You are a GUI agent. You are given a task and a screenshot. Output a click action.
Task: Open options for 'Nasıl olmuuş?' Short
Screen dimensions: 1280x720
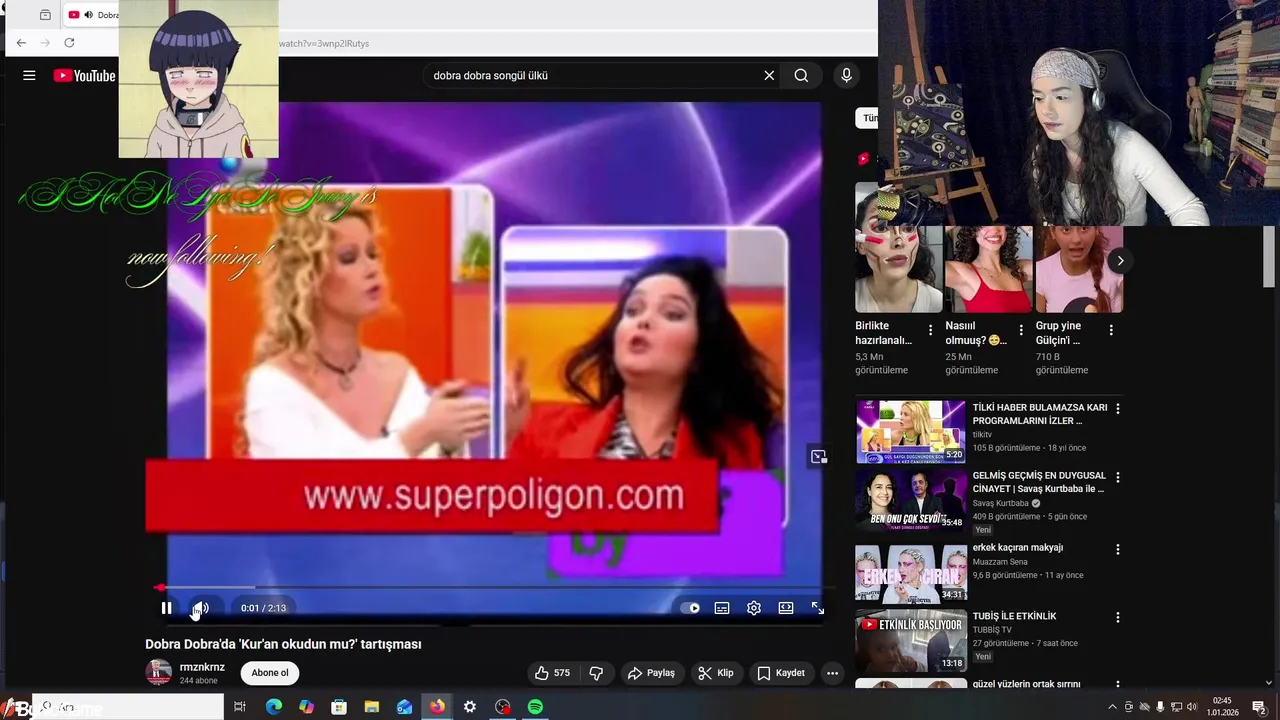[x=1021, y=330]
